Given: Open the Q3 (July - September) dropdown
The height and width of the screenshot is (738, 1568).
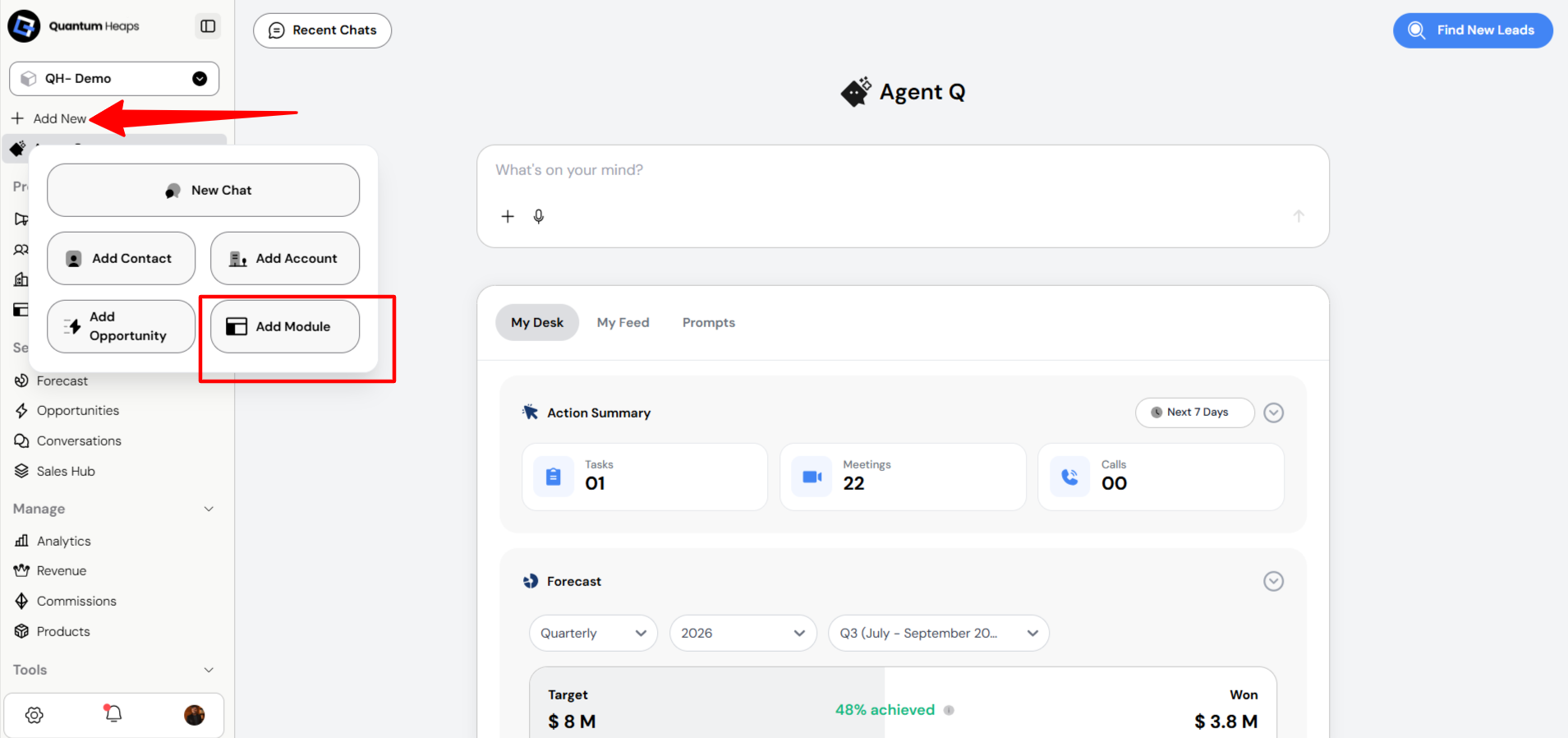Looking at the screenshot, I should point(938,633).
